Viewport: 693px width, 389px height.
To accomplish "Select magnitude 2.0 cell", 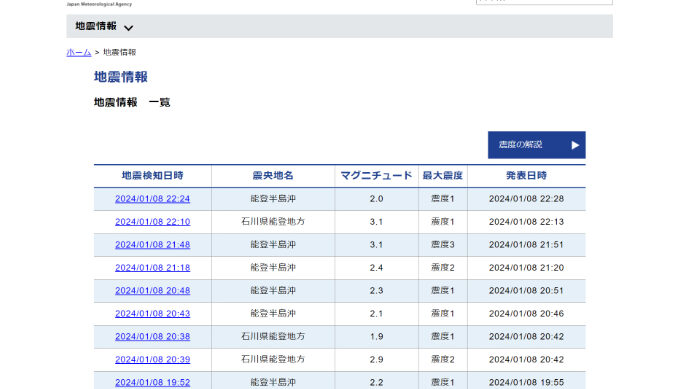I will click(x=376, y=199).
